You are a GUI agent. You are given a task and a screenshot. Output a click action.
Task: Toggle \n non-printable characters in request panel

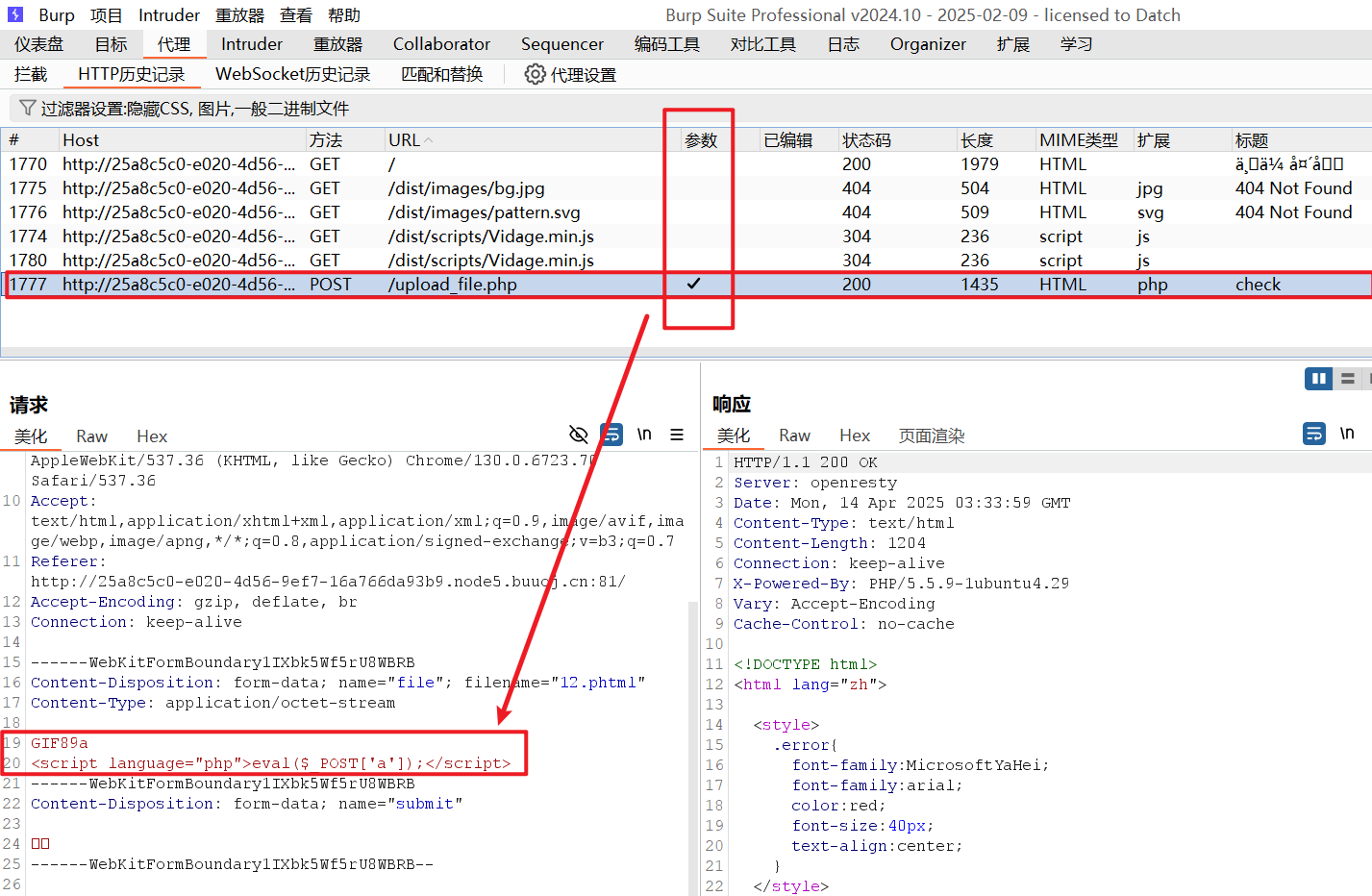(x=644, y=435)
